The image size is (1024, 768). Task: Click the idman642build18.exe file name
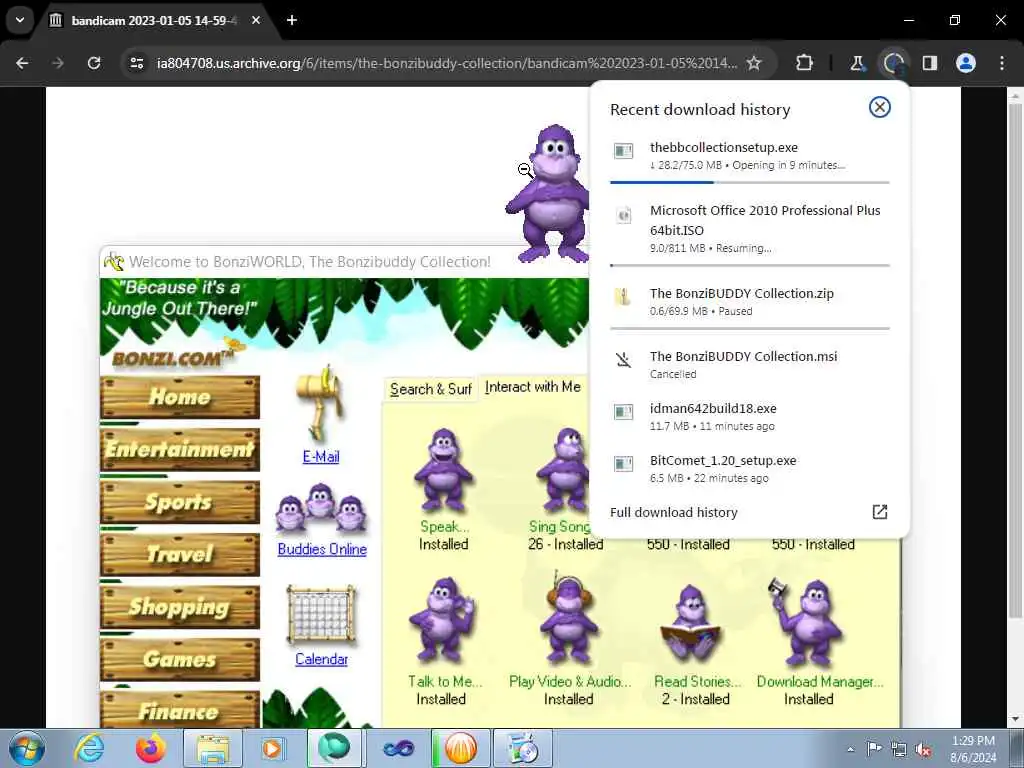click(713, 409)
